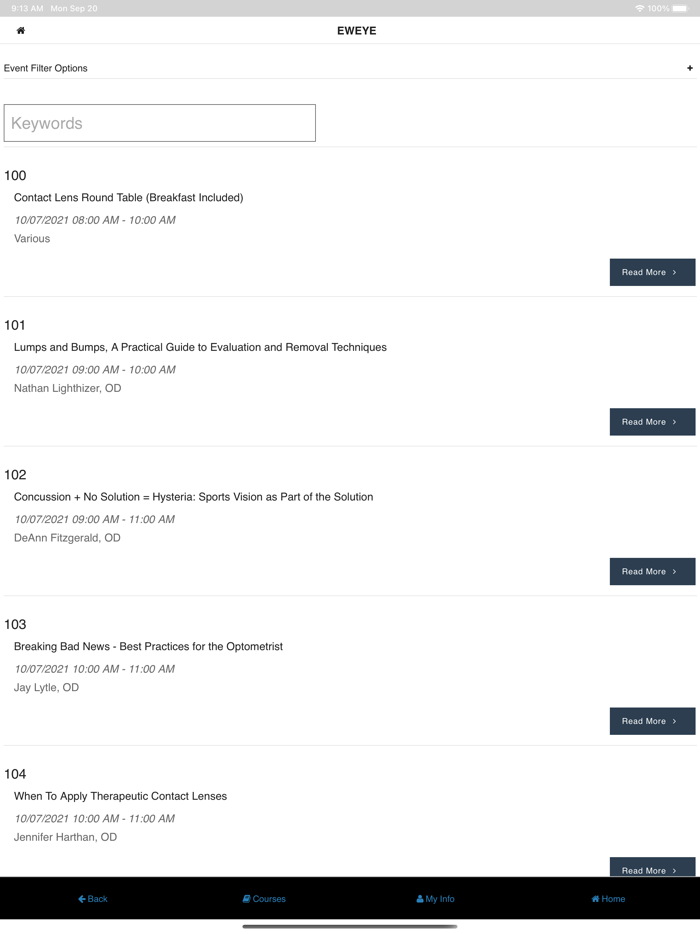
Task: Open the Concussion + No Solution course title
Action: point(193,497)
